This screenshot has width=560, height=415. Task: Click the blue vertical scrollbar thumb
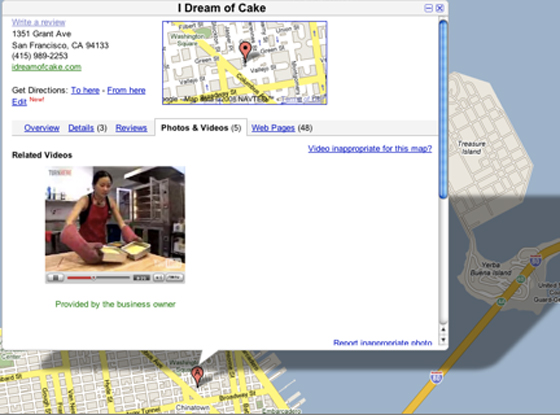(443, 109)
